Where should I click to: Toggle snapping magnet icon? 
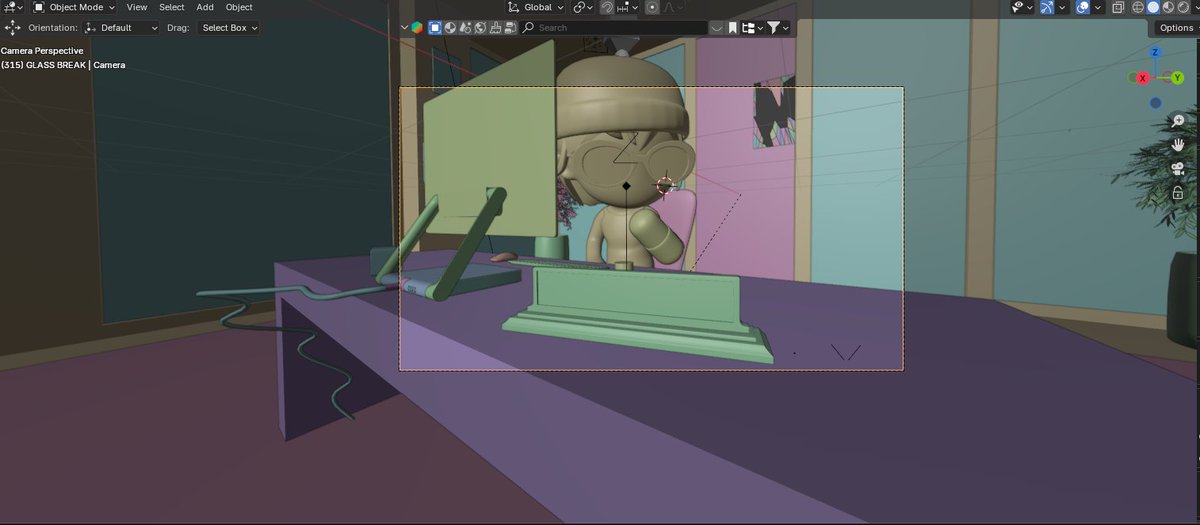607,7
